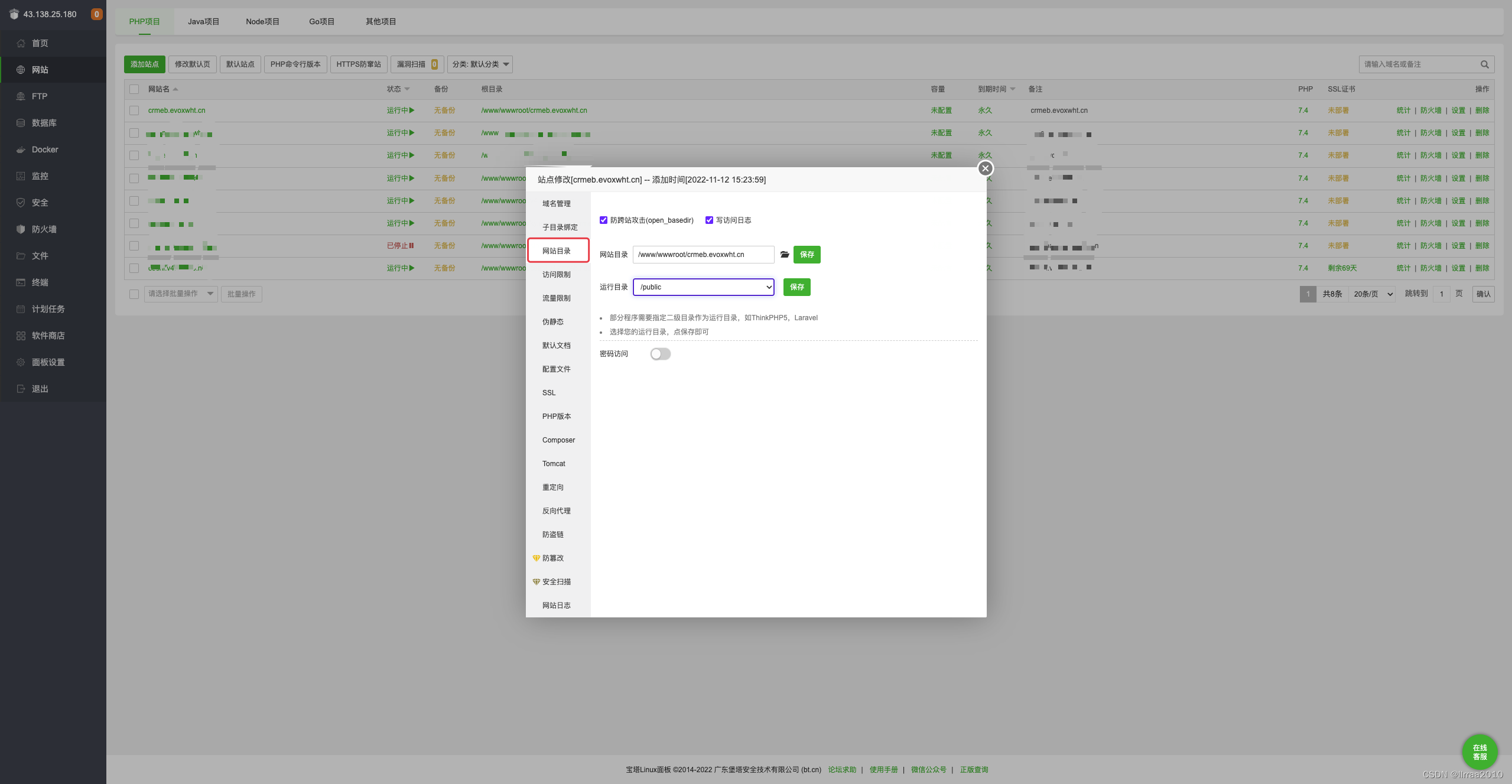Click the orange notification badge near IP

(x=96, y=14)
